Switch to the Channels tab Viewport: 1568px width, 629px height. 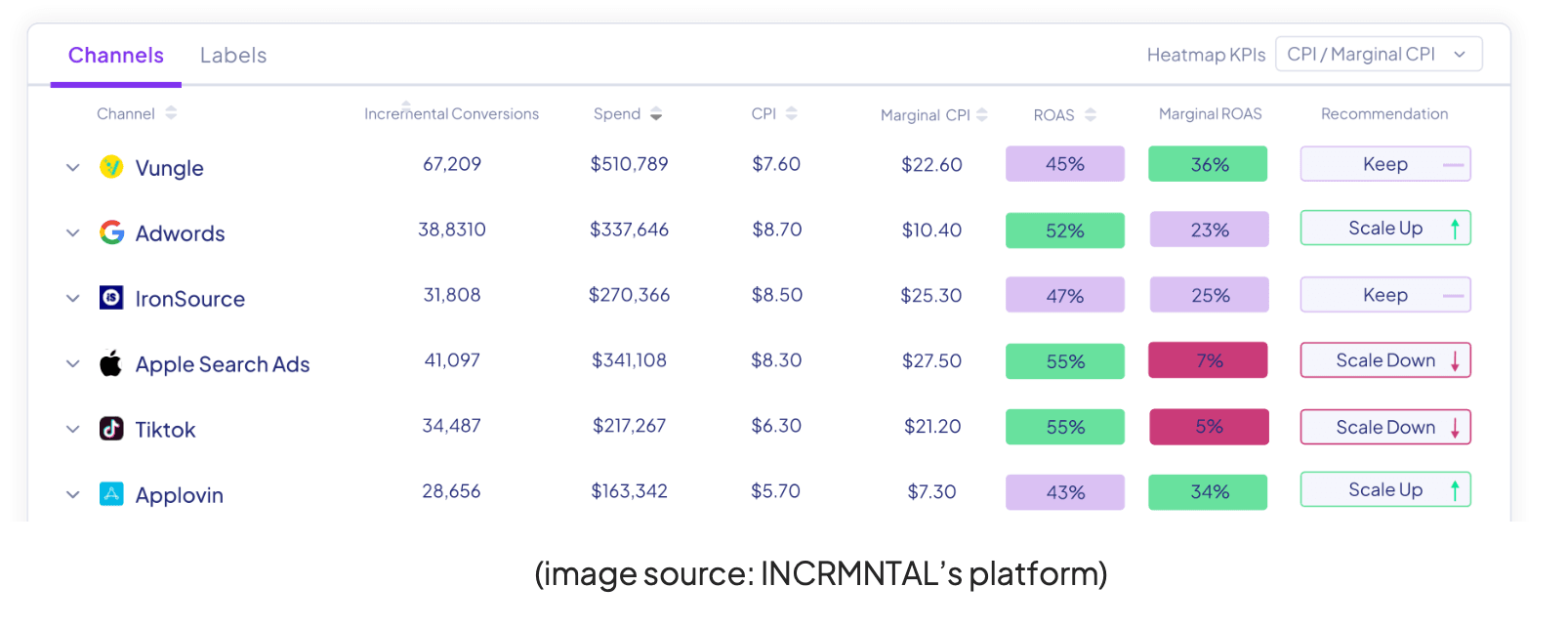[x=116, y=56]
